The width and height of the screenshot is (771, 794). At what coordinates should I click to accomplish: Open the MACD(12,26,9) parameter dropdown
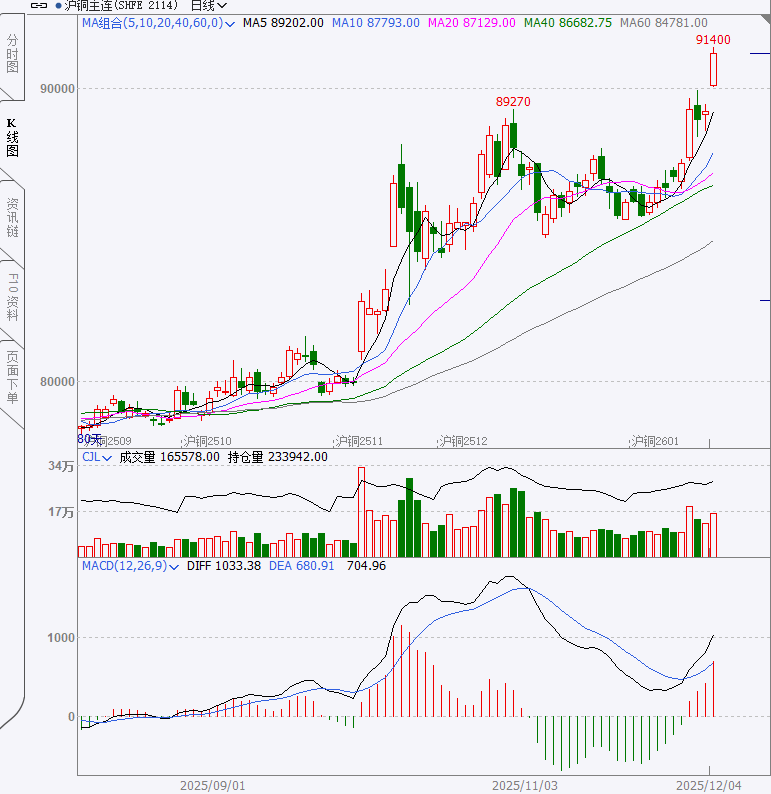click(175, 566)
